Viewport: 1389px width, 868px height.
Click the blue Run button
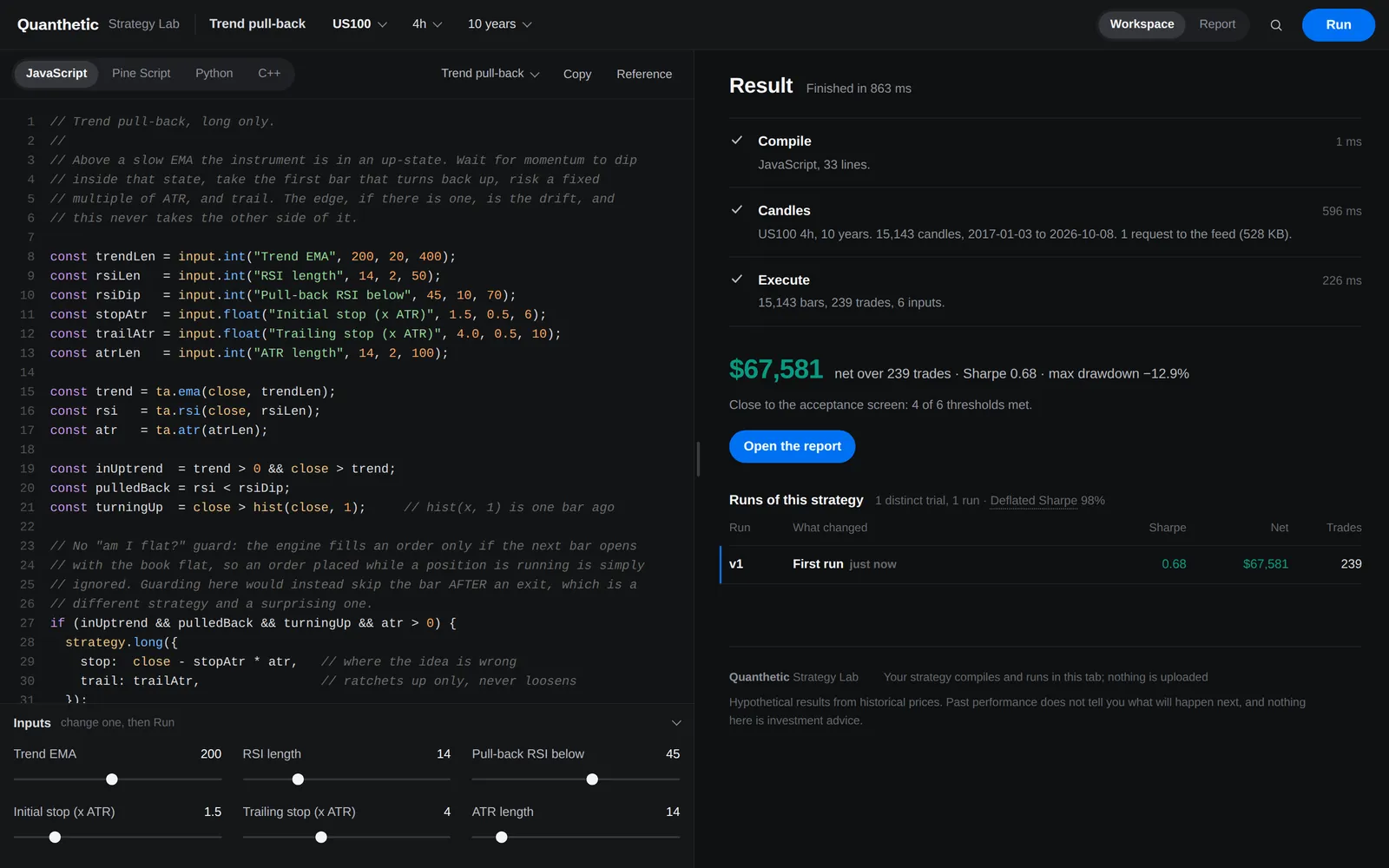(1338, 25)
